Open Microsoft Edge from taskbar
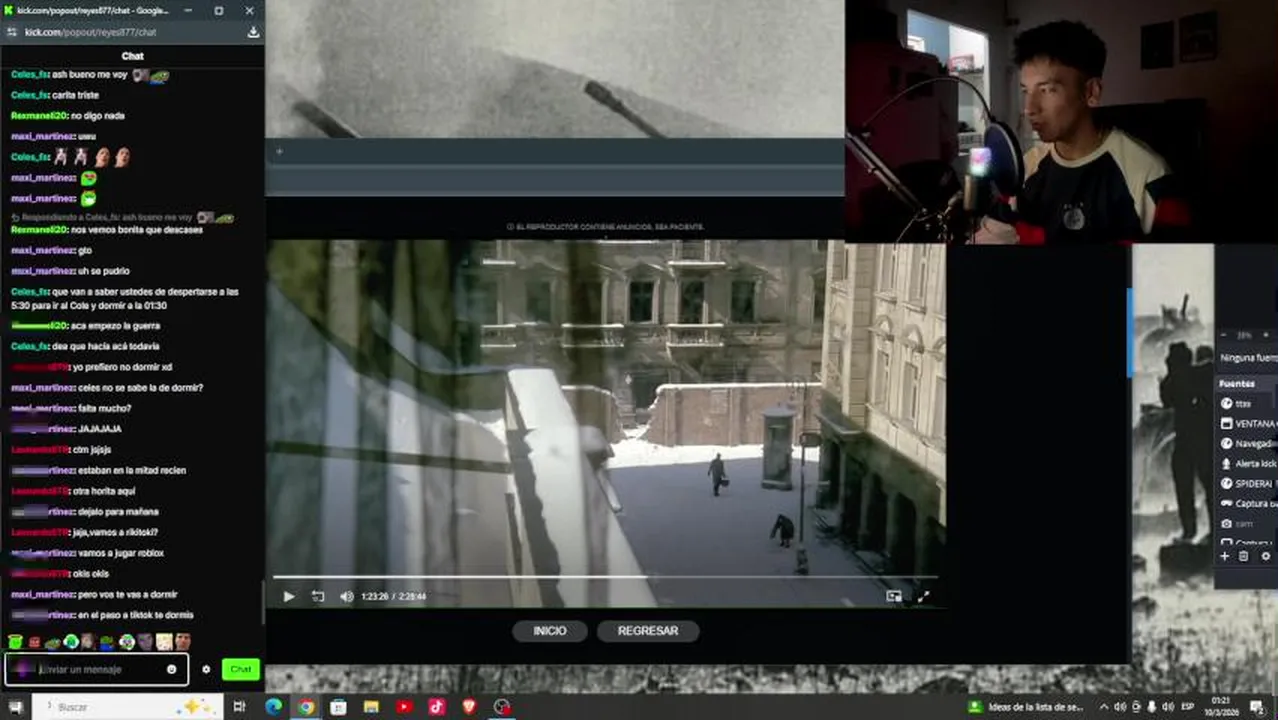 pos(273,707)
